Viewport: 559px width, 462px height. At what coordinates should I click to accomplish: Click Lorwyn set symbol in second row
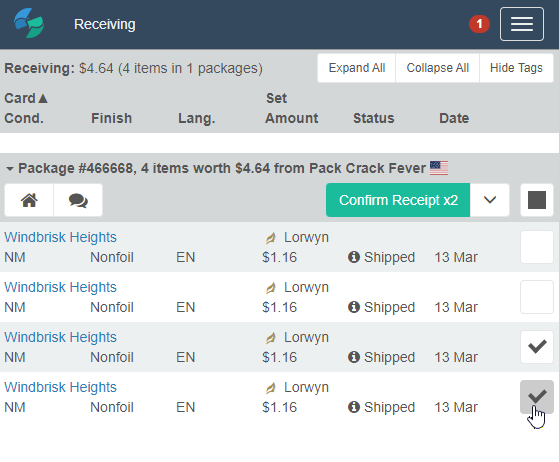pyautogui.click(x=271, y=288)
